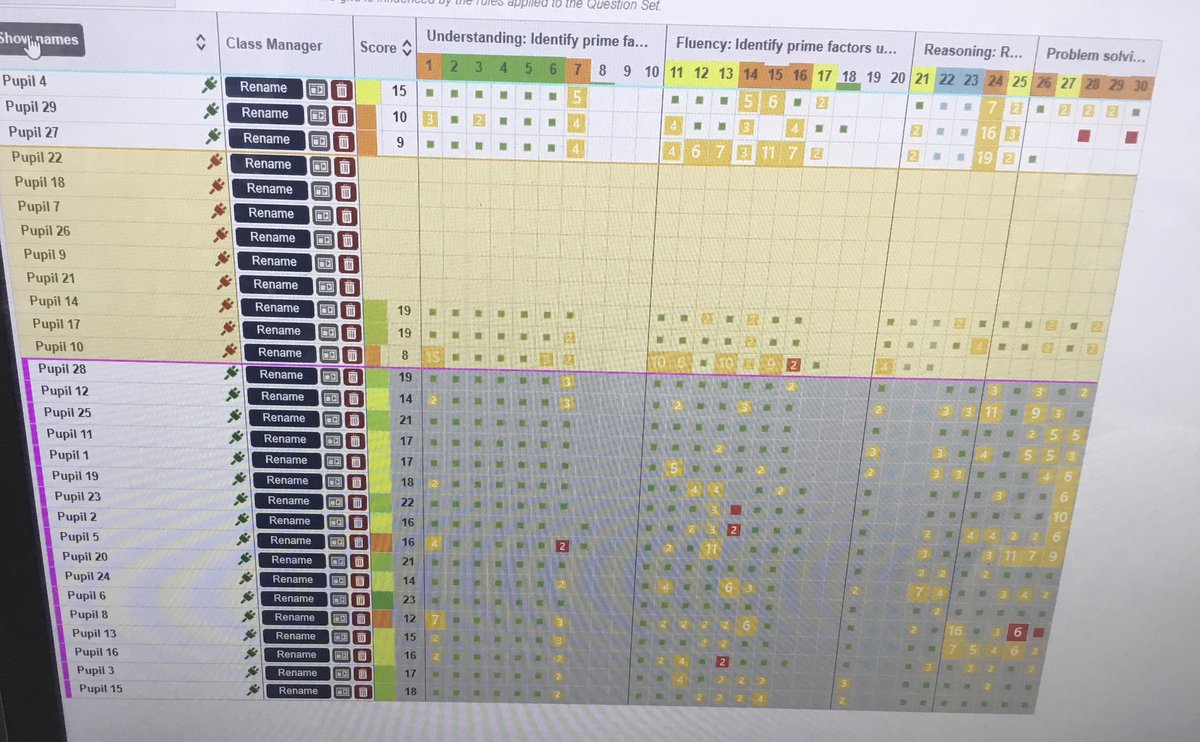The height and width of the screenshot is (742, 1200).
Task: Open the ID card icon for Pupil 29
Action: (x=318, y=115)
